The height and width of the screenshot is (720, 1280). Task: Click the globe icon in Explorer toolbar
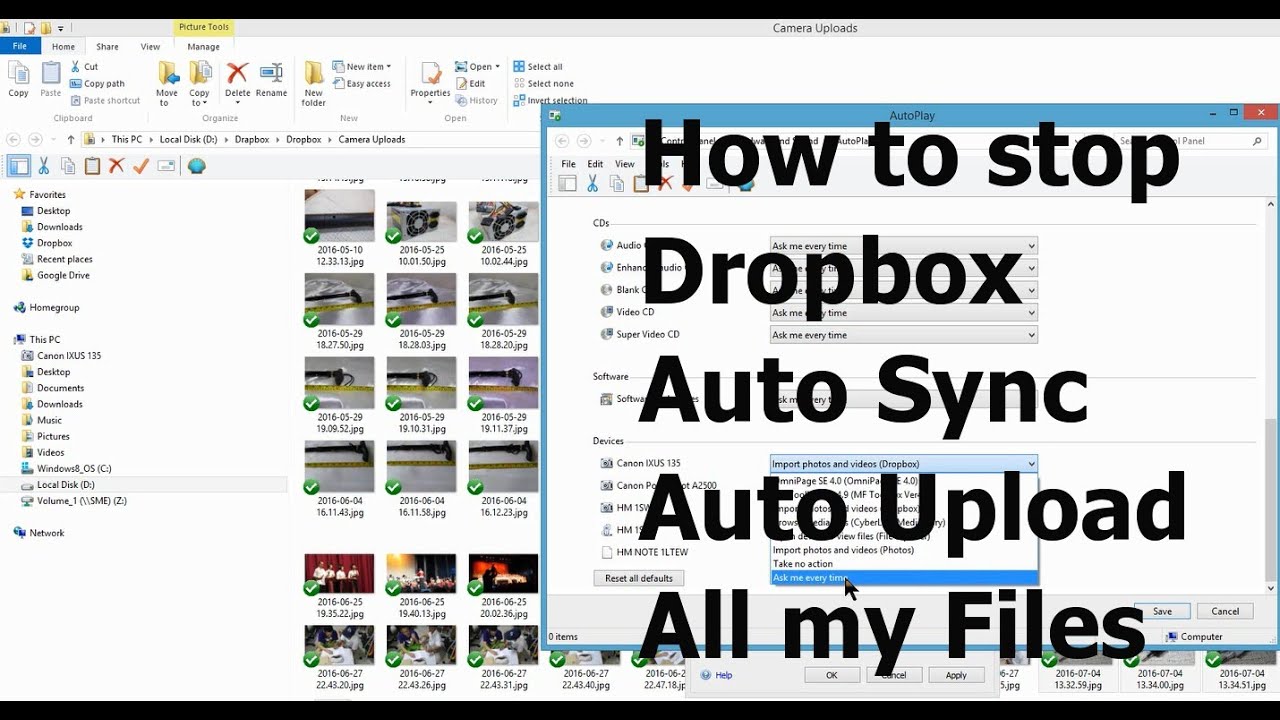click(197, 166)
